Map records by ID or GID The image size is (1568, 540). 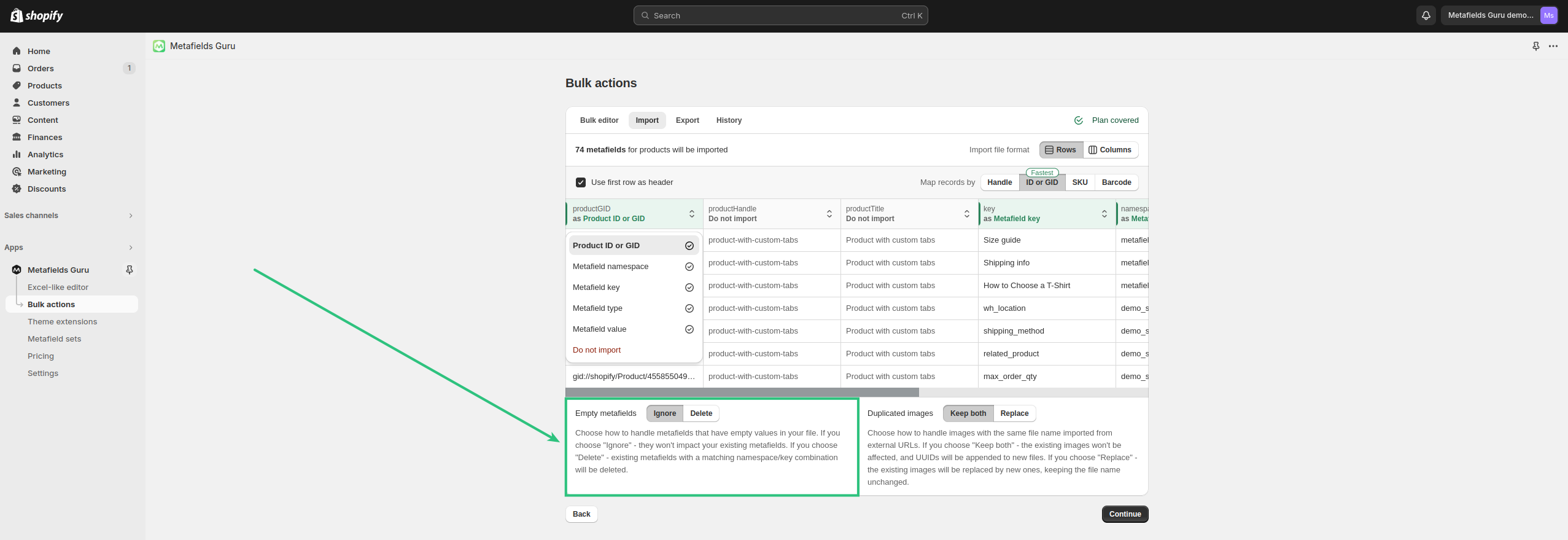(1042, 182)
